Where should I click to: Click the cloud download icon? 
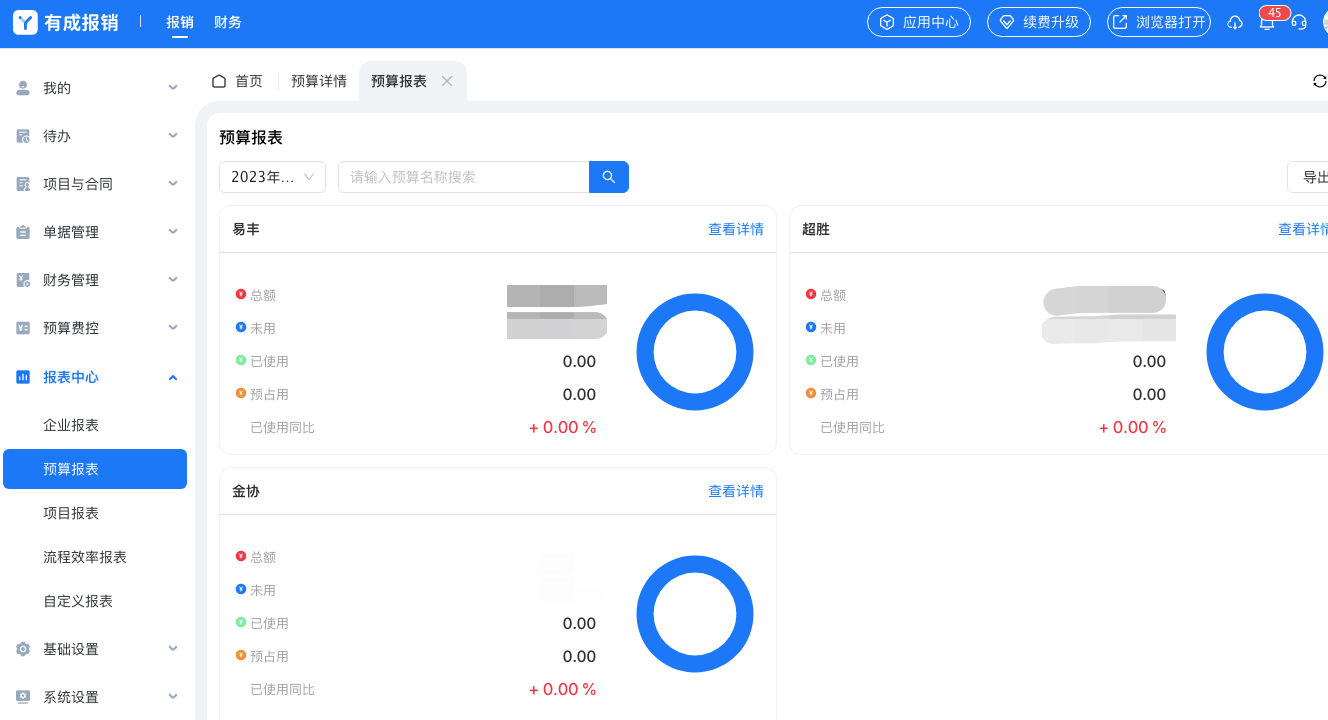point(1235,23)
